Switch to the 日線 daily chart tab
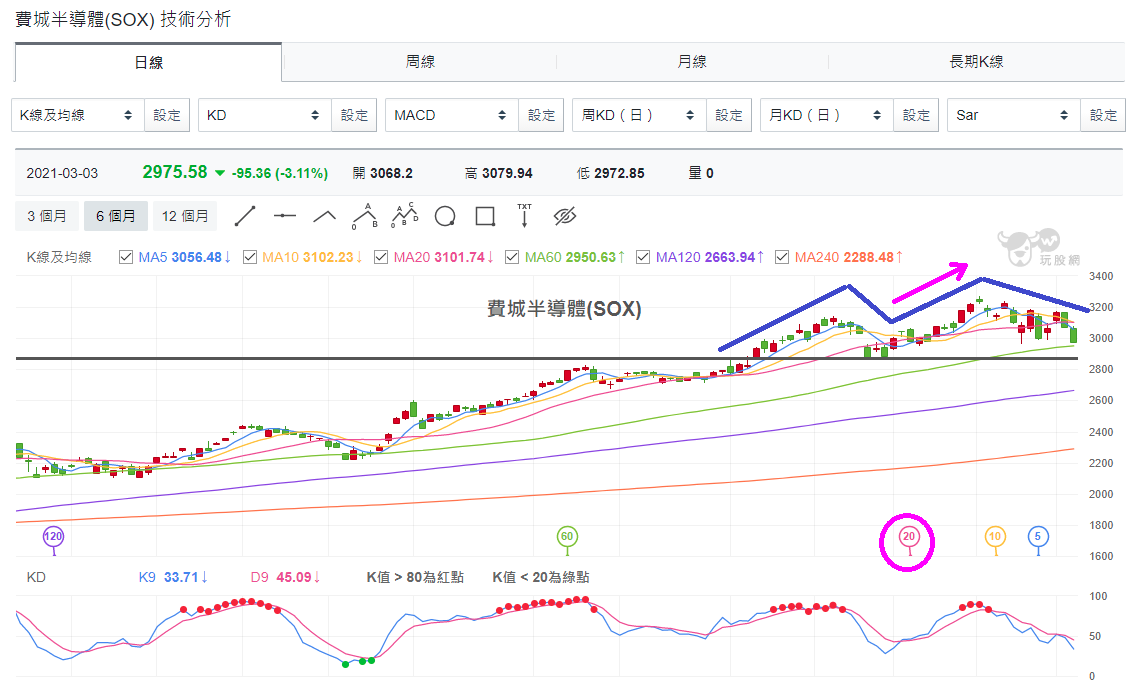 [x=148, y=63]
